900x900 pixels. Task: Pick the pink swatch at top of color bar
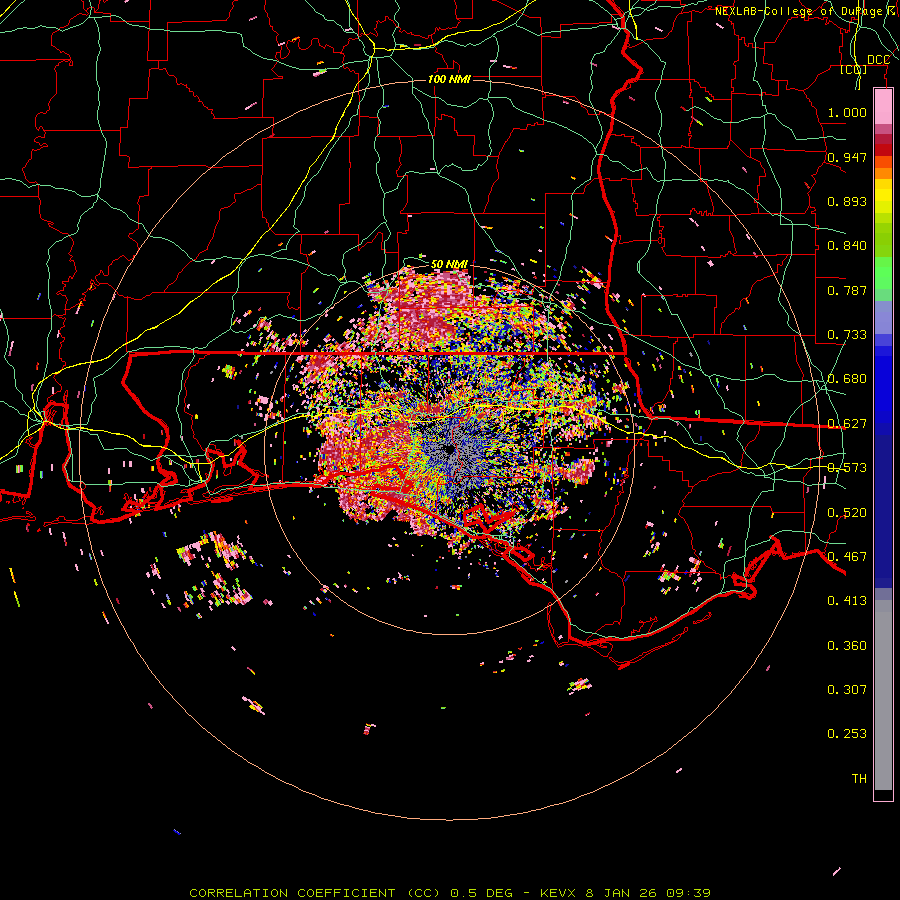click(883, 106)
